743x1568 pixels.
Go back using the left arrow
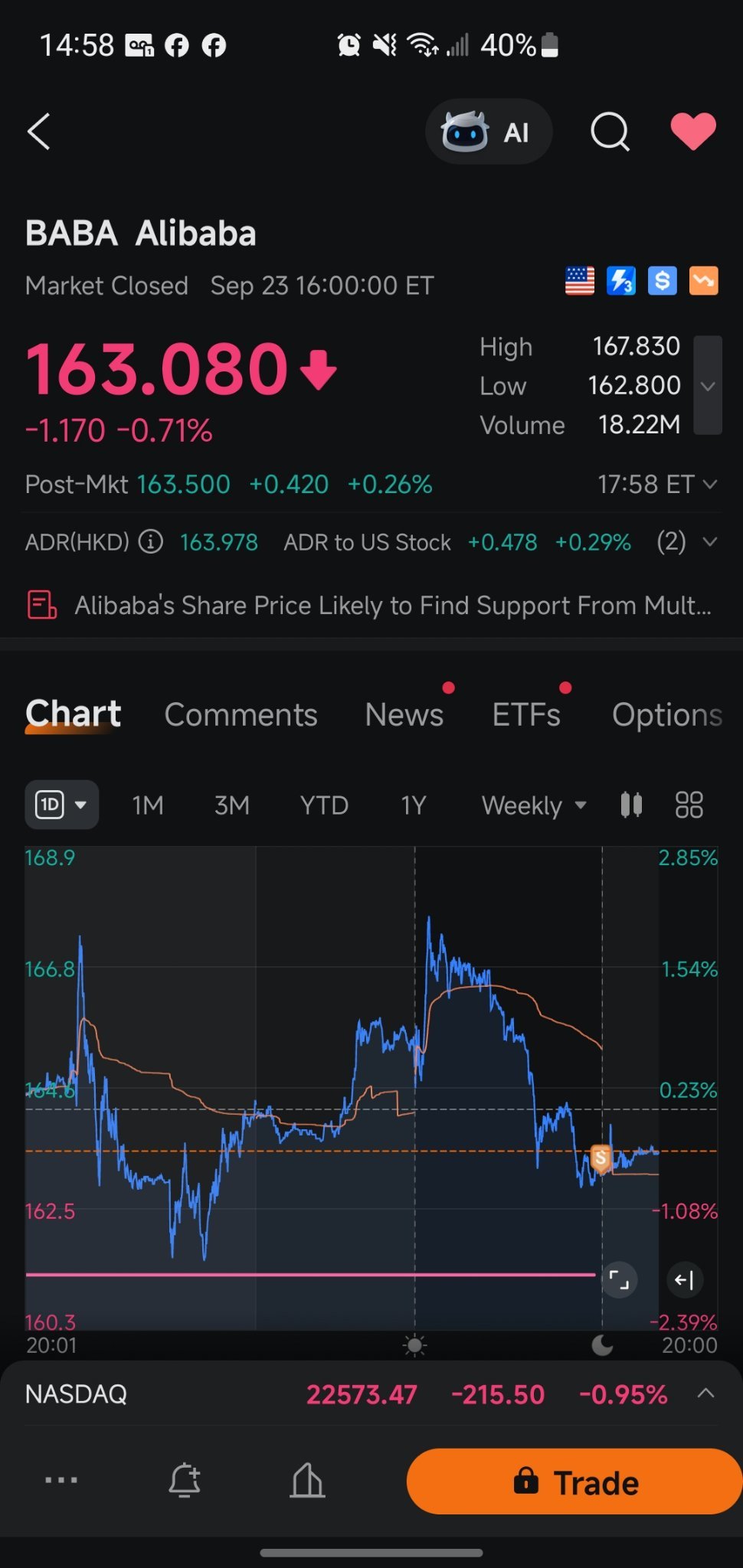click(39, 132)
